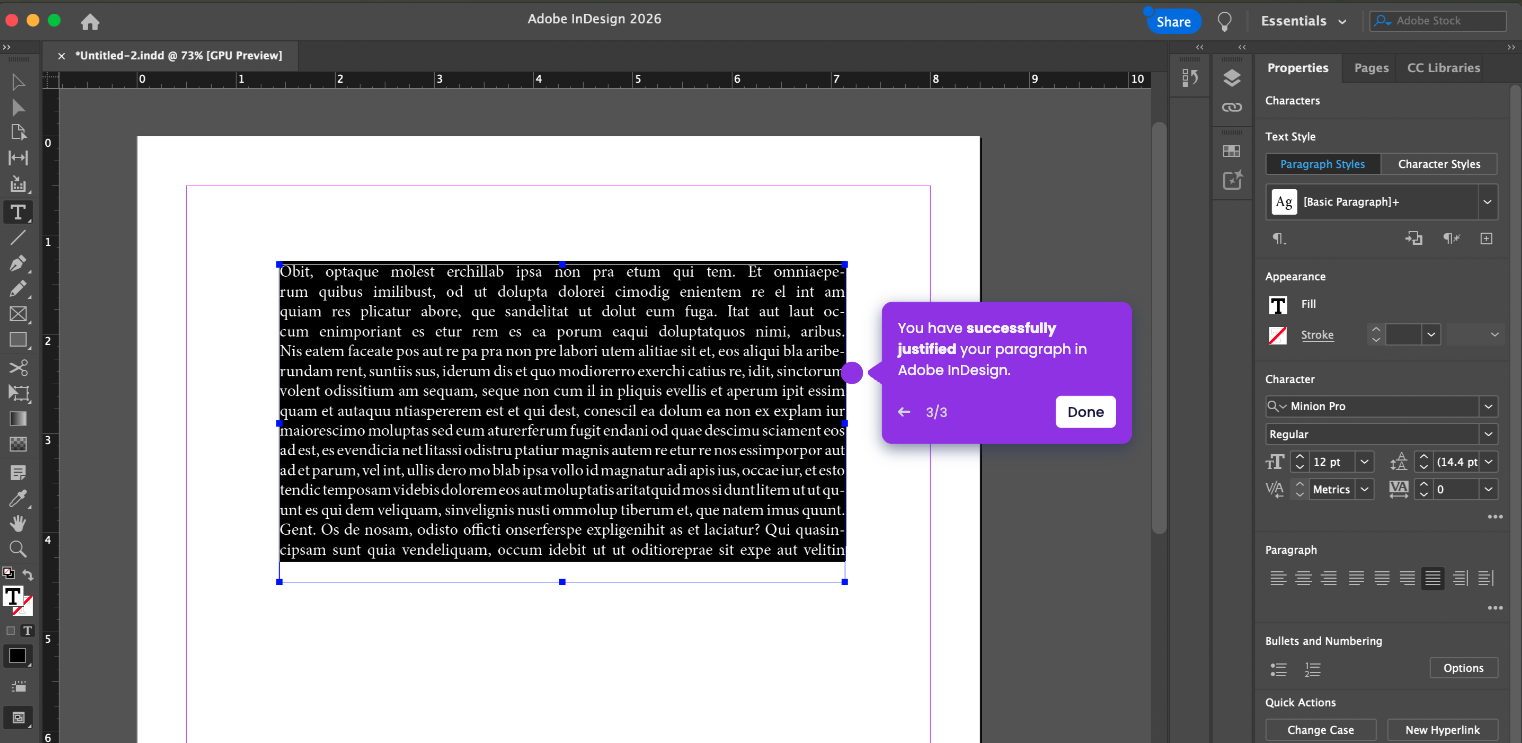Select align away from spine option
This screenshot has height=743, width=1522.
1485,578
